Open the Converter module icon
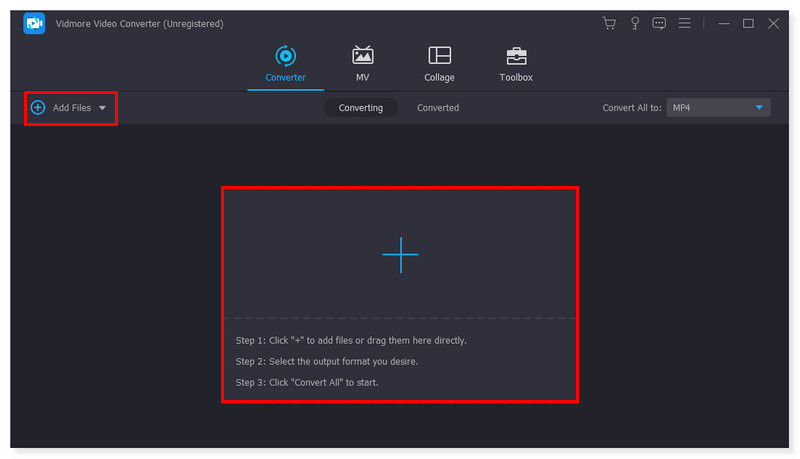 pyautogui.click(x=285, y=56)
